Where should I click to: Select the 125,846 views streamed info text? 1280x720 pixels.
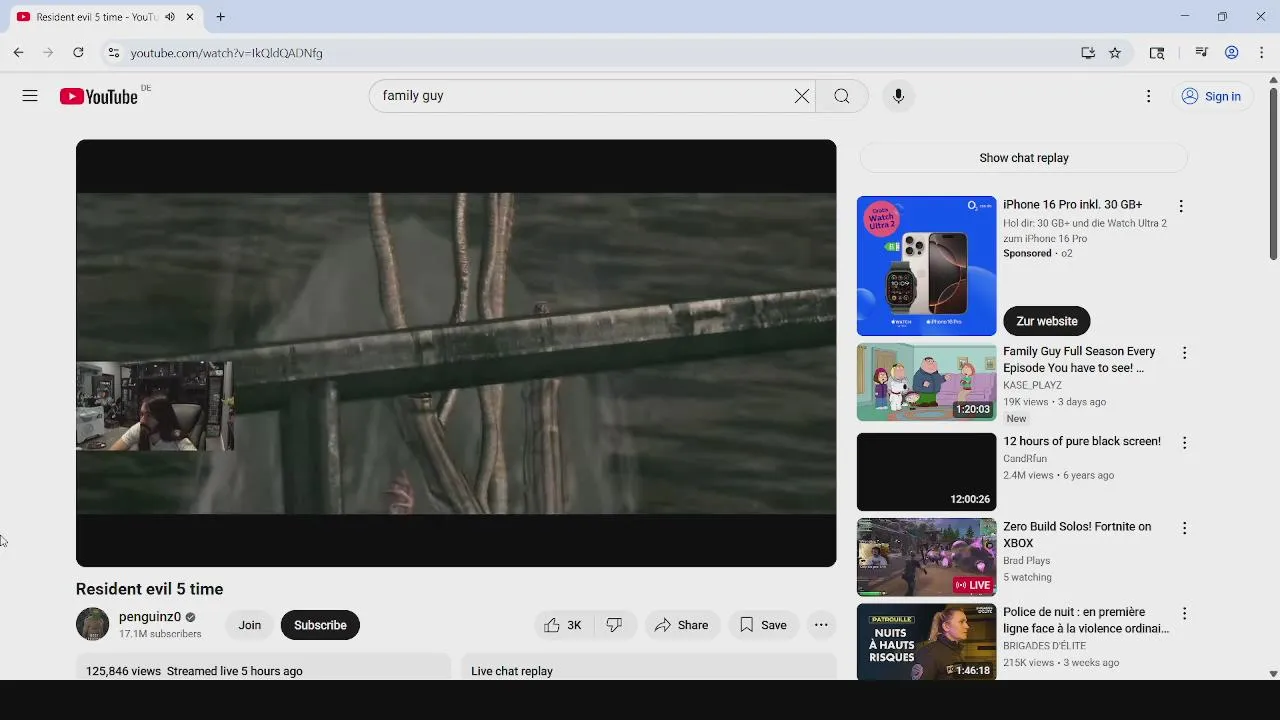194,671
